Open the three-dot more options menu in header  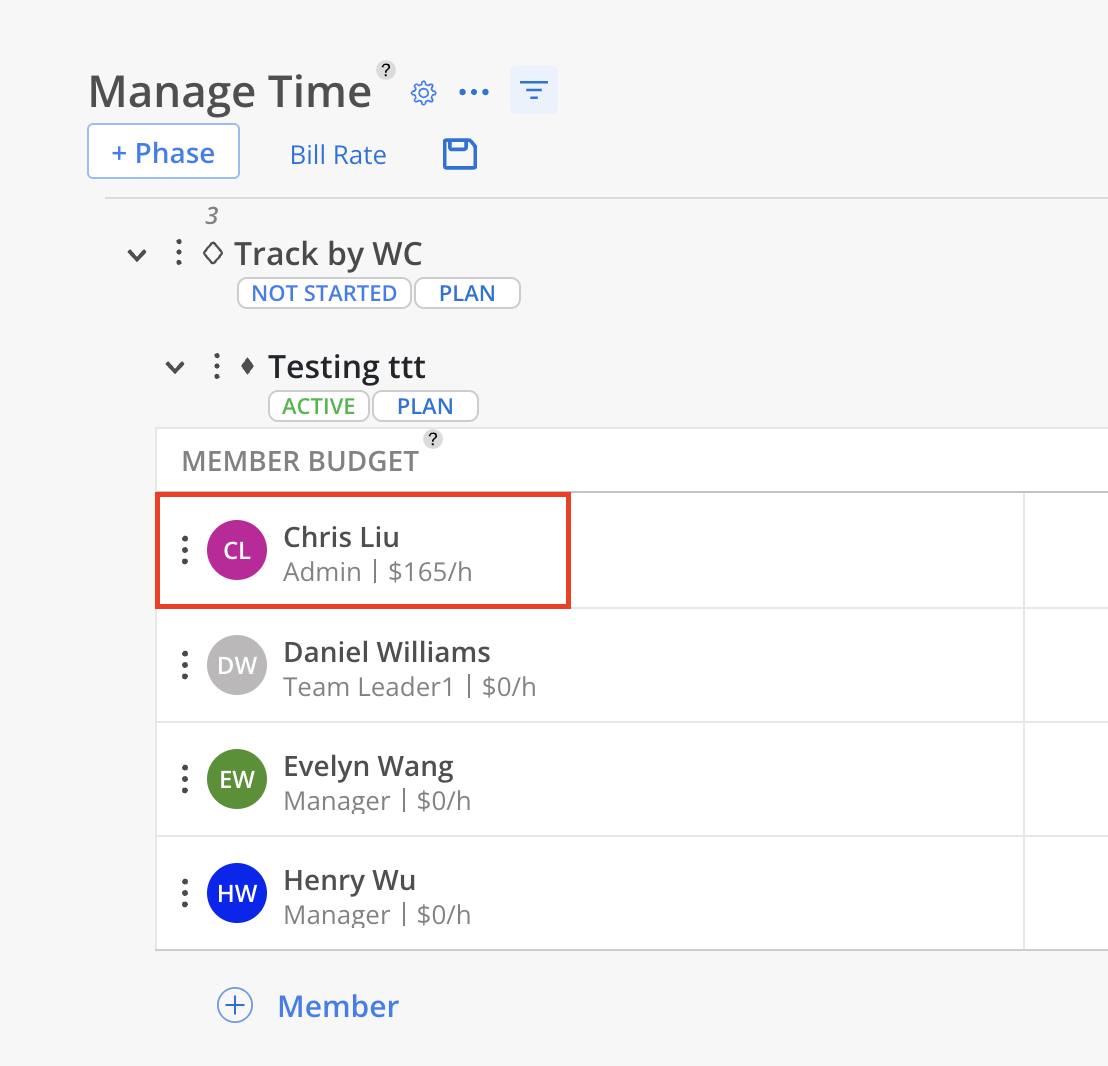[473, 92]
